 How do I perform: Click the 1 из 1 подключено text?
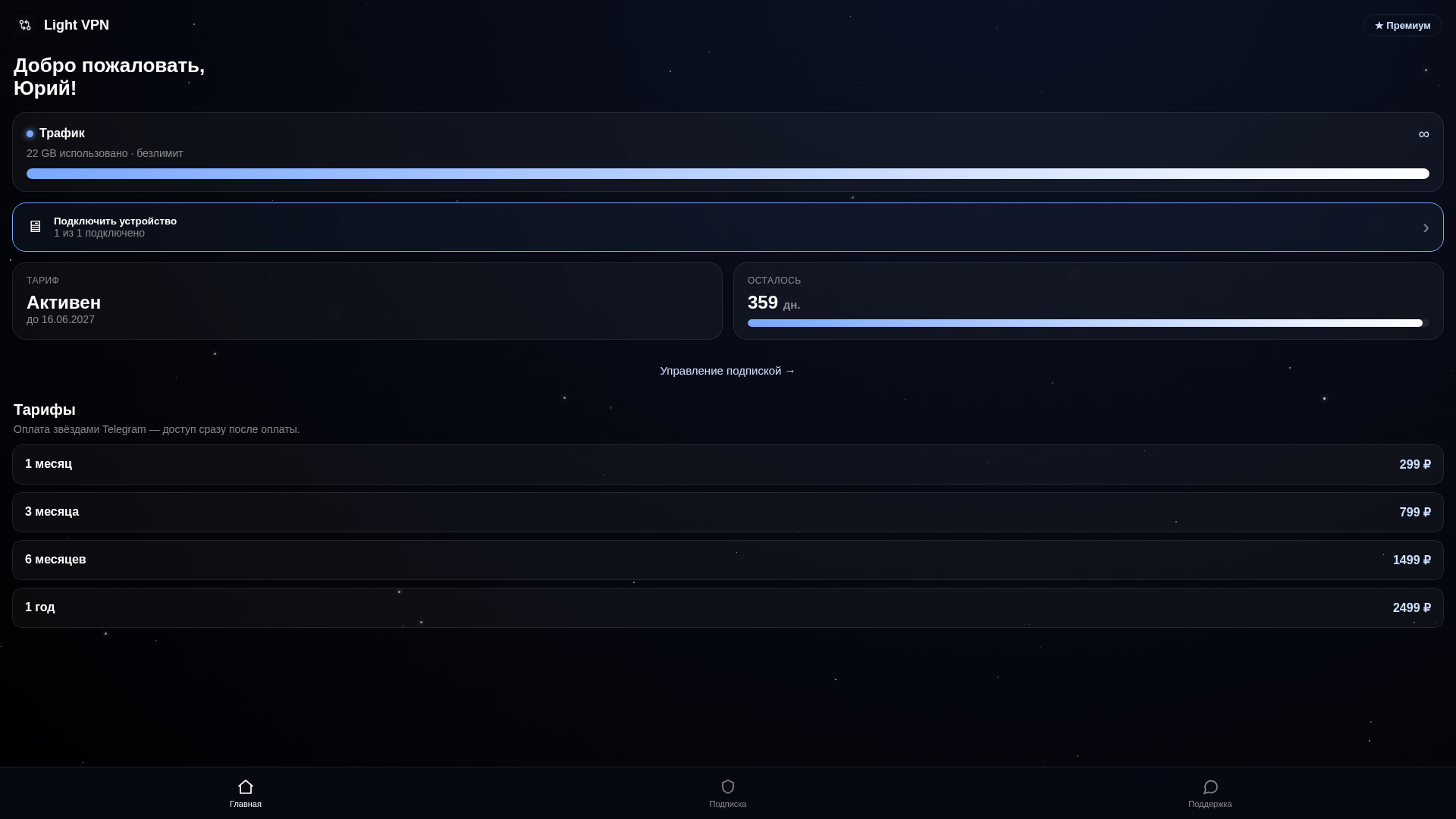(x=99, y=233)
